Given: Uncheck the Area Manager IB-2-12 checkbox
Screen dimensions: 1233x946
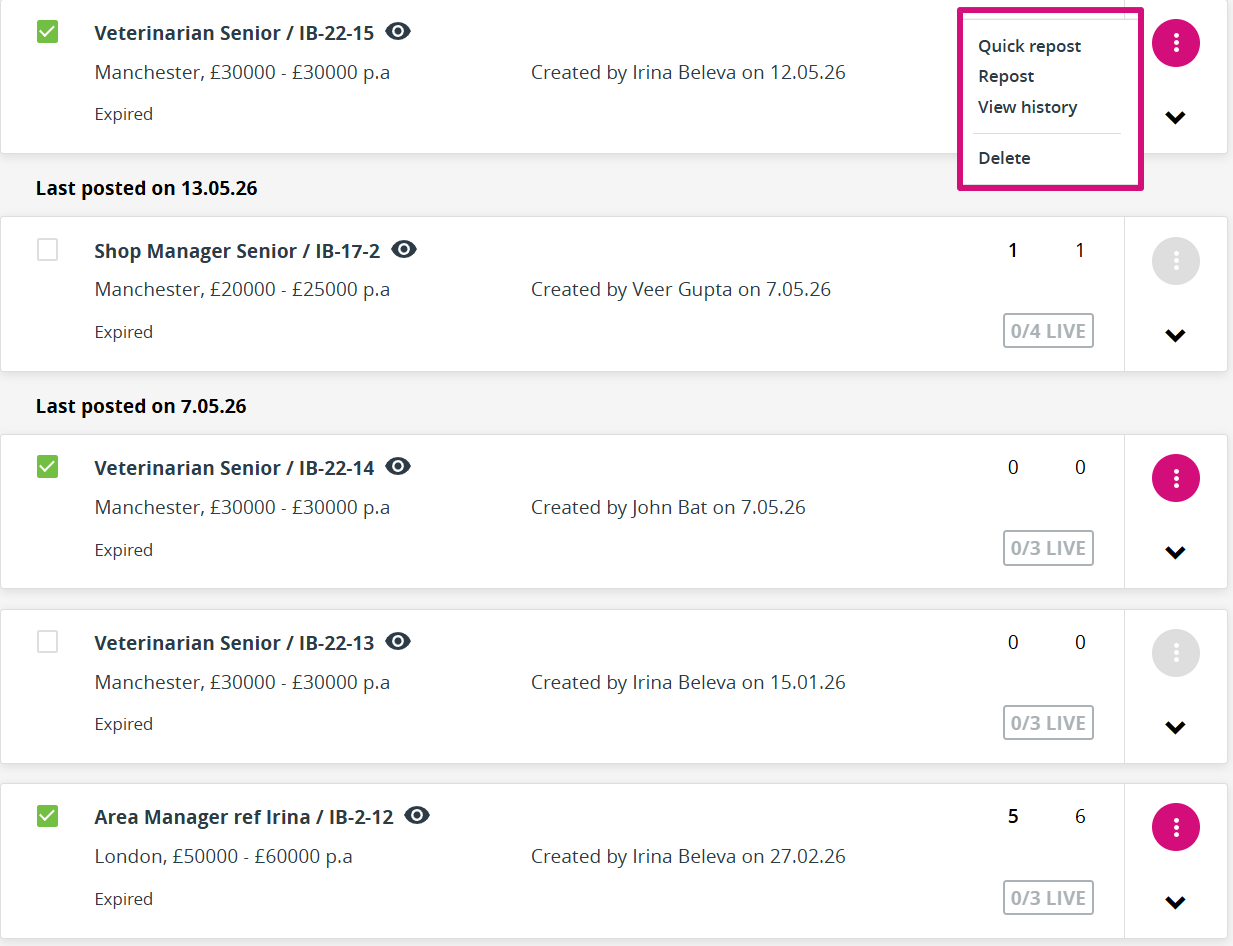Looking at the screenshot, I should (47, 816).
